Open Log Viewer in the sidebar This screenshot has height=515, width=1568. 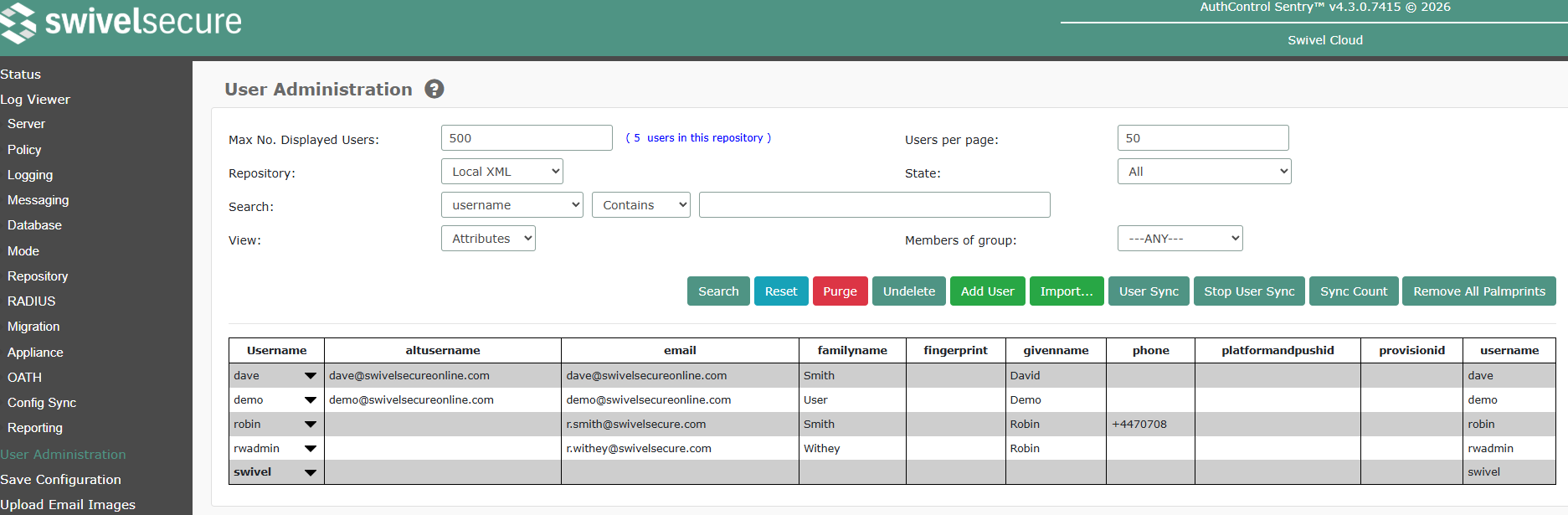35,100
